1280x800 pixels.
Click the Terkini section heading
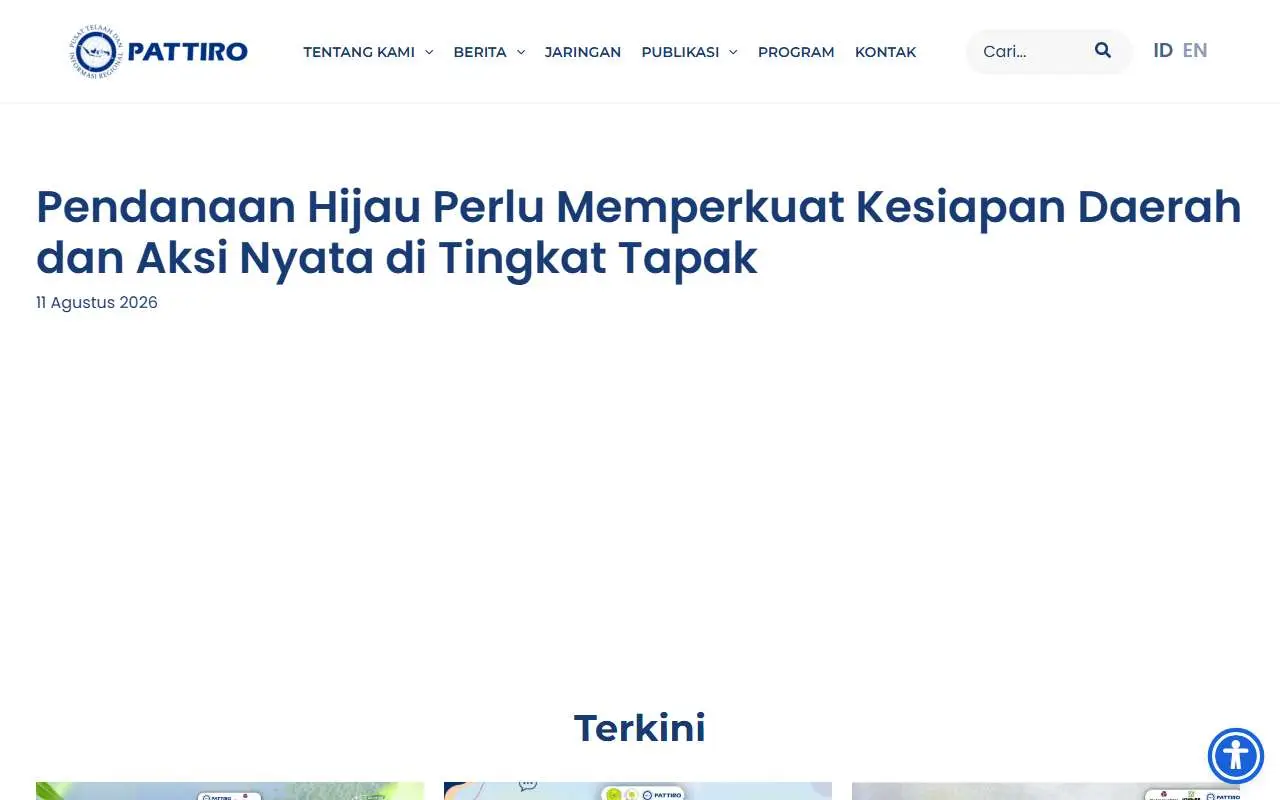click(x=640, y=727)
